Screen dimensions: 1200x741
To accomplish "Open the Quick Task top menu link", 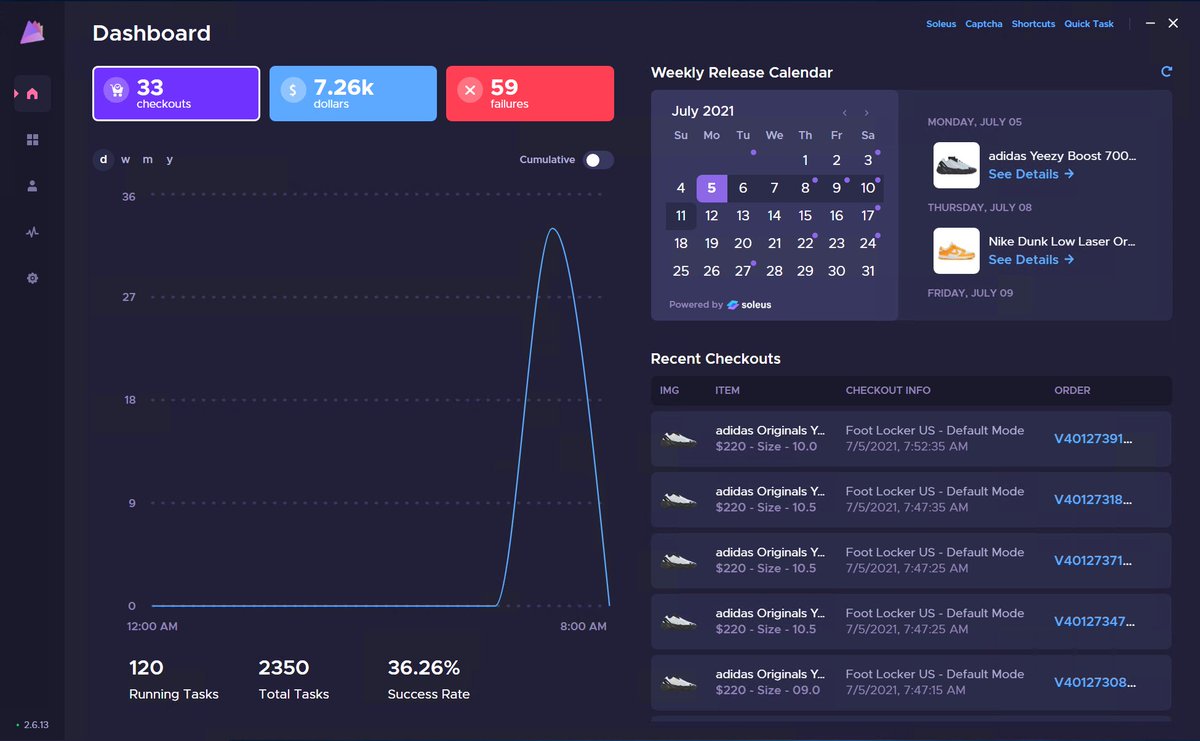I will pos(1089,24).
